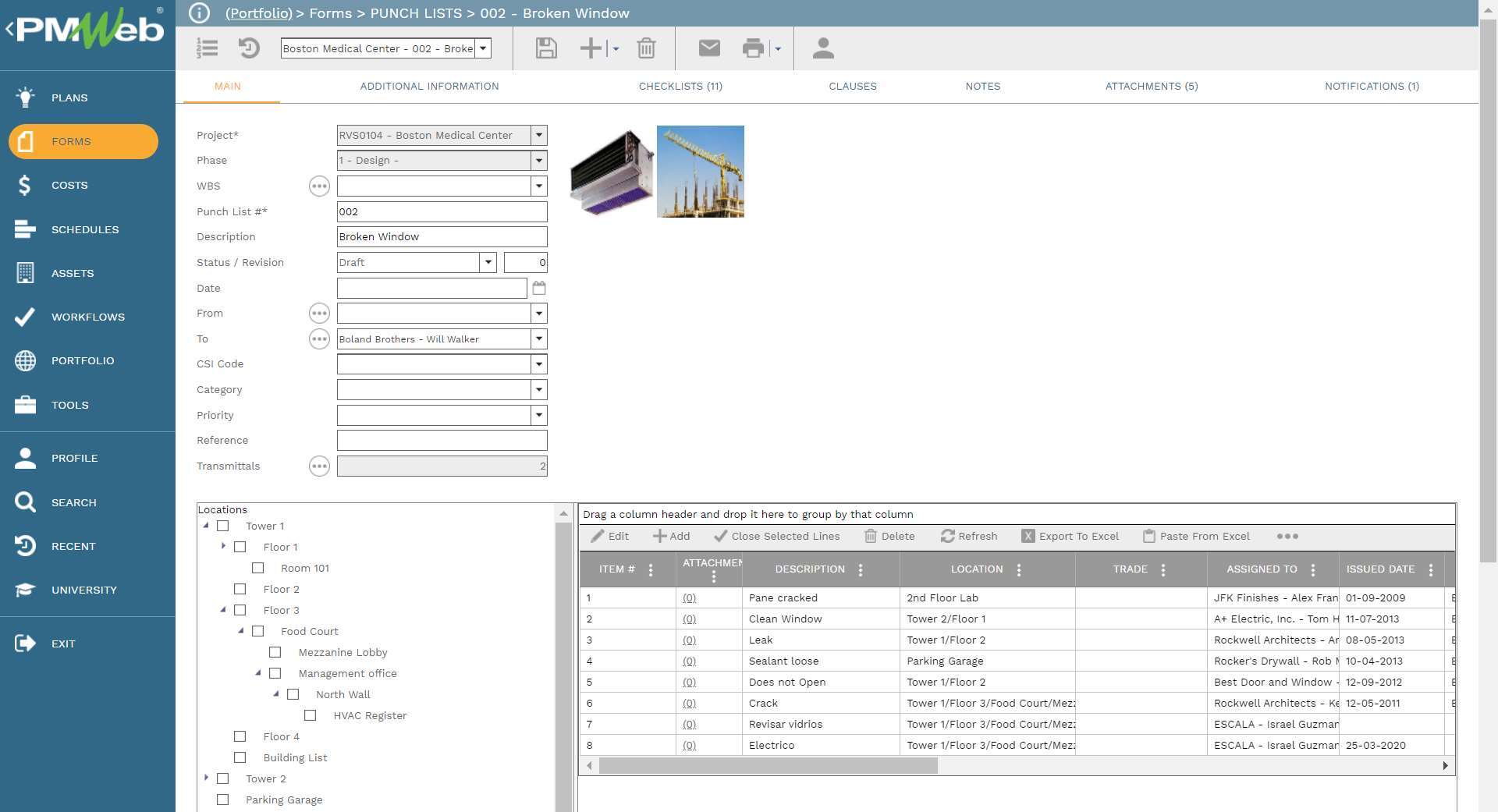This screenshot has height=812, width=1498.
Task: Click into the Description input field
Action: point(442,236)
